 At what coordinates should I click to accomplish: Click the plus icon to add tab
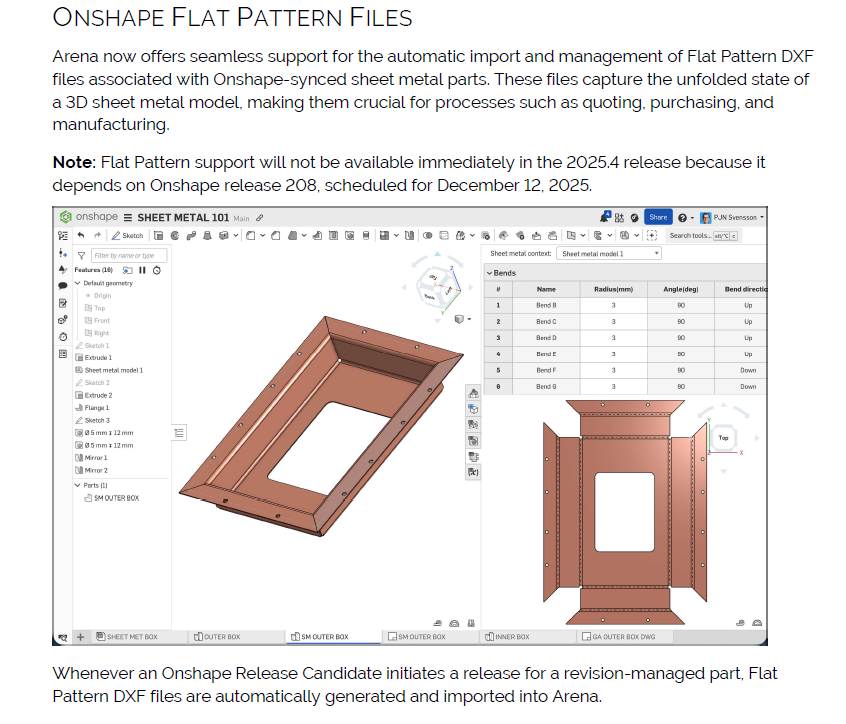click(80, 637)
